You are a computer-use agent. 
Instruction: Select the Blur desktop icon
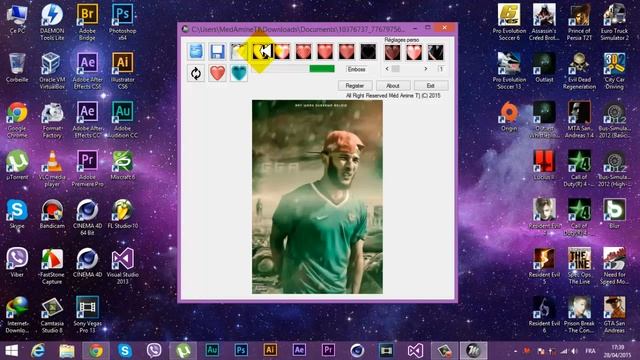click(614, 214)
